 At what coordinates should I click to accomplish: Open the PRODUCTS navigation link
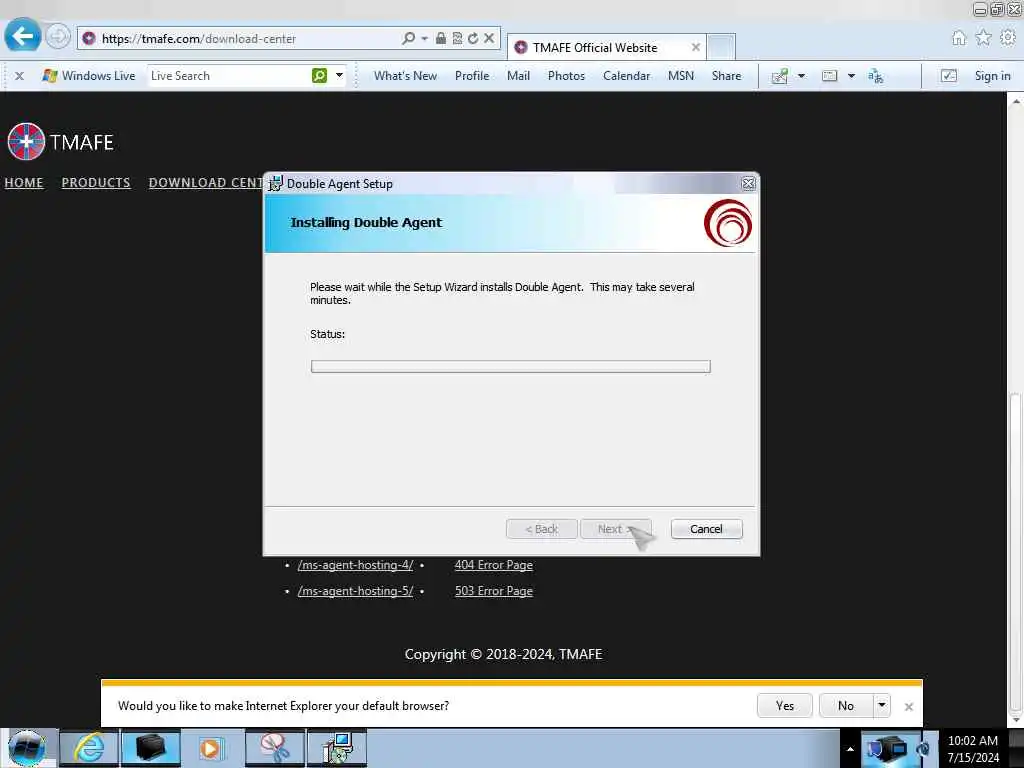point(96,183)
